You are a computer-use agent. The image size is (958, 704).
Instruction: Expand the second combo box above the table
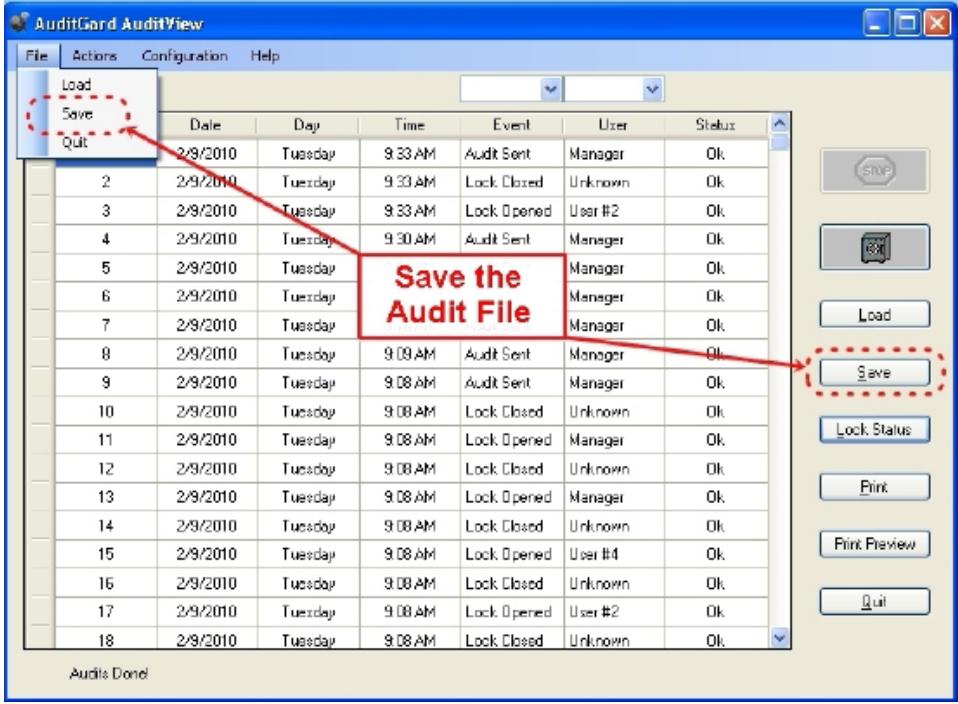click(x=653, y=90)
